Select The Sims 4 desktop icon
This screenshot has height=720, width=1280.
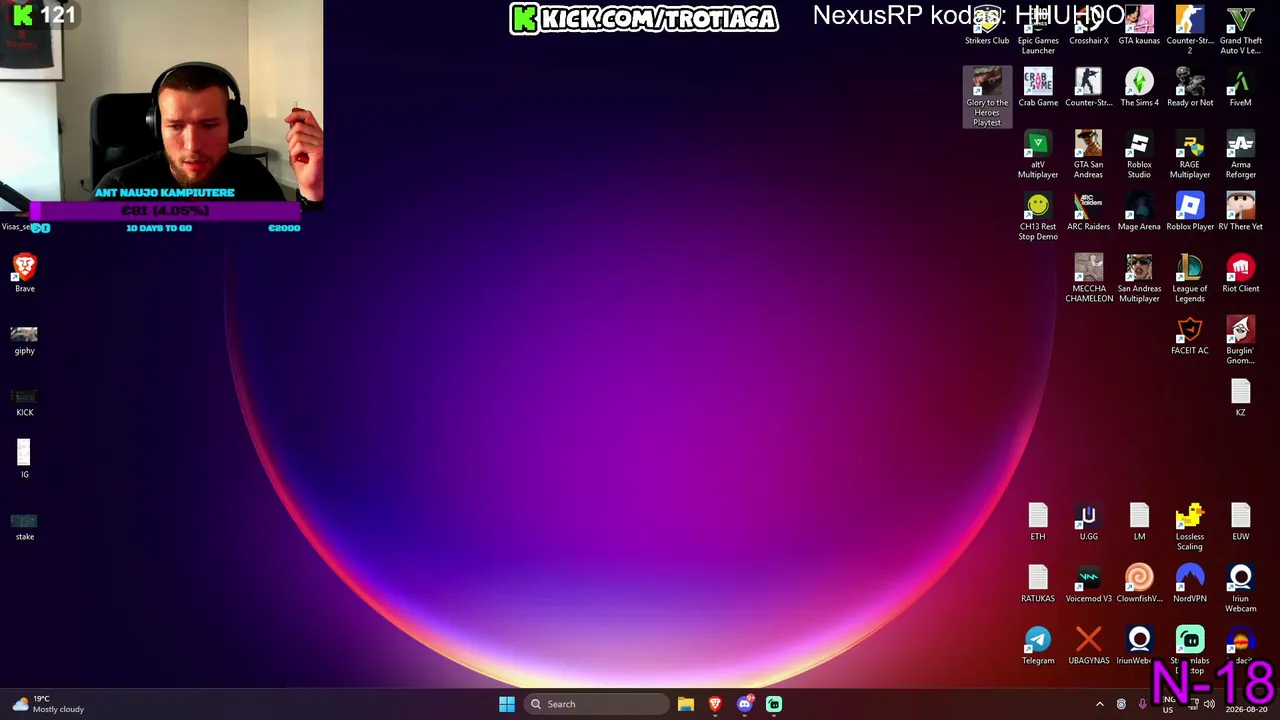(1139, 88)
